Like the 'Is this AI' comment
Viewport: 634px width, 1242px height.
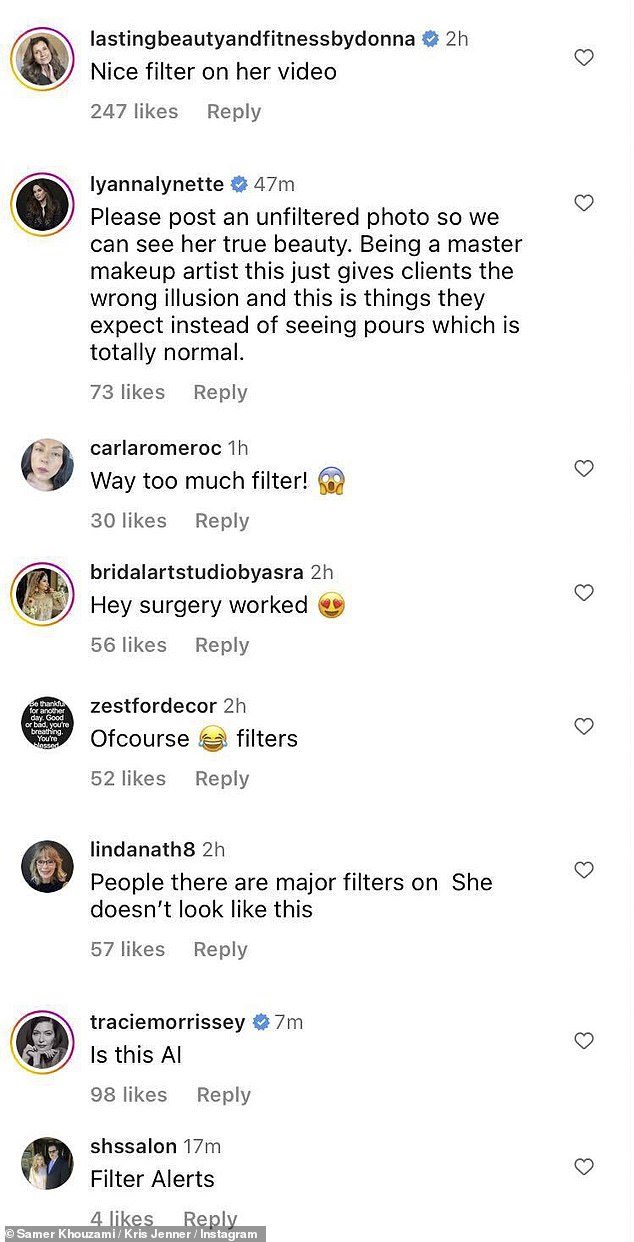(584, 1041)
